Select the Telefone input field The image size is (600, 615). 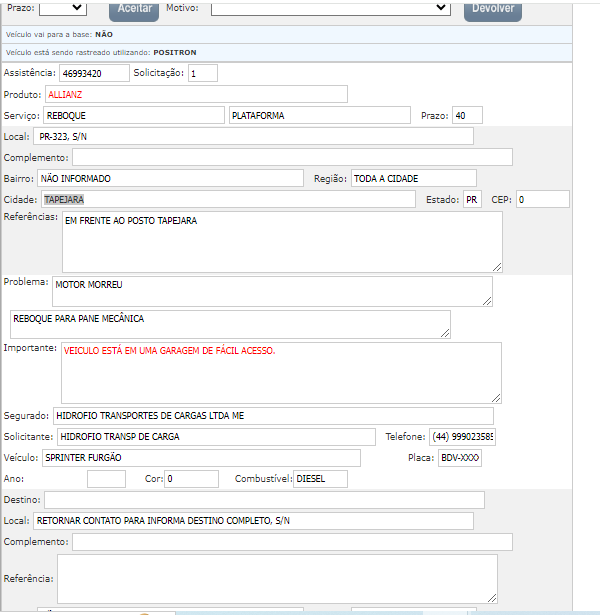click(x=462, y=437)
